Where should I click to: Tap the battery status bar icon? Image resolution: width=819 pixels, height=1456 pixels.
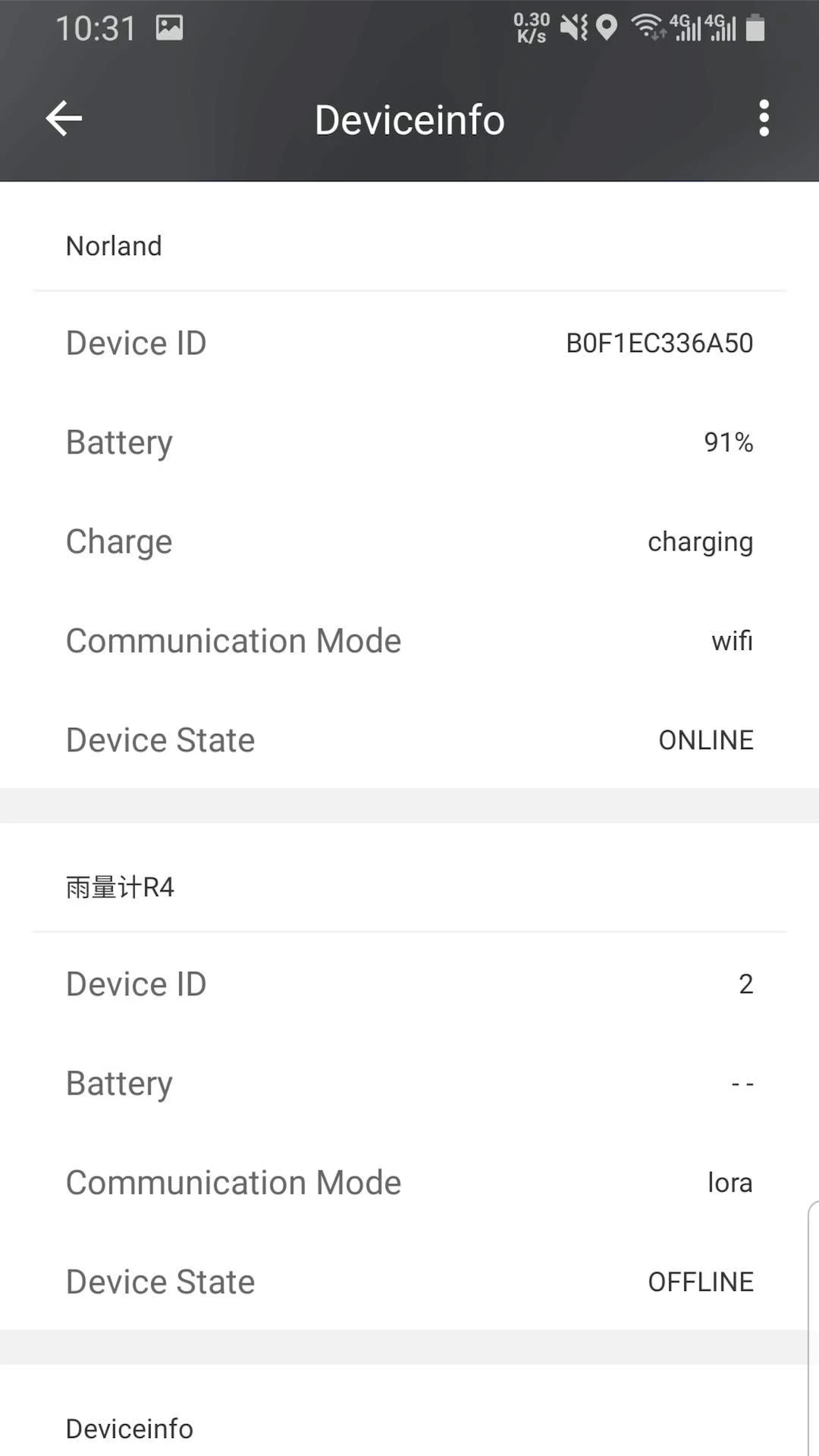[x=755, y=28]
